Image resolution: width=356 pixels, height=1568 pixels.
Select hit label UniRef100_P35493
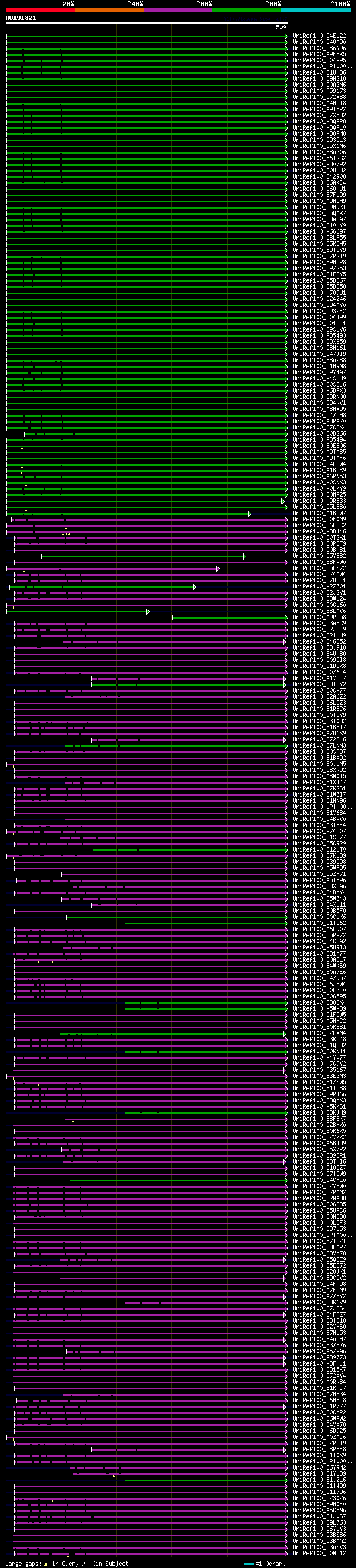pyautogui.click(x=319, y=335)
